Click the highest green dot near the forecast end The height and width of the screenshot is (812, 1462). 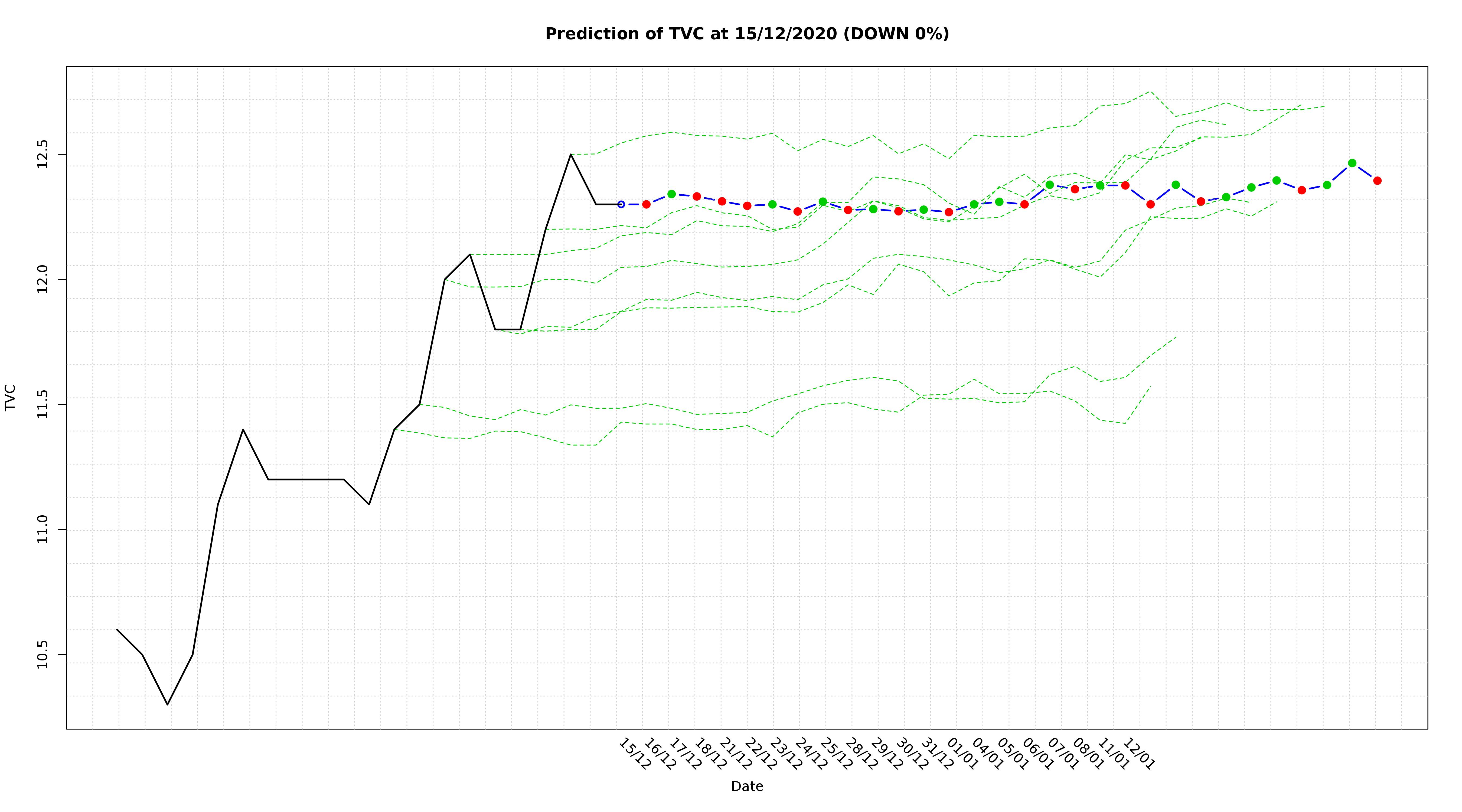click(1352, 163)
